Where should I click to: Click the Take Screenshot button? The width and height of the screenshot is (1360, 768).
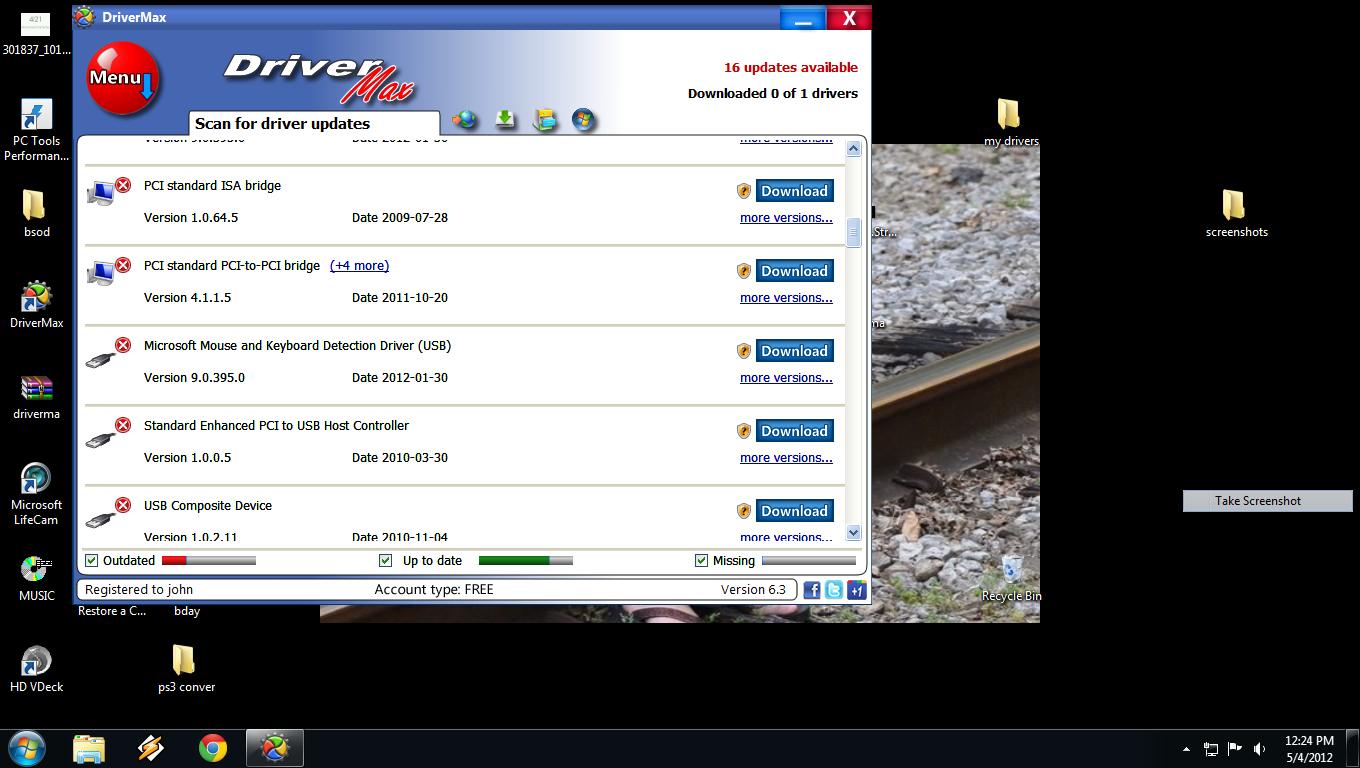(x=1268, y=501)
